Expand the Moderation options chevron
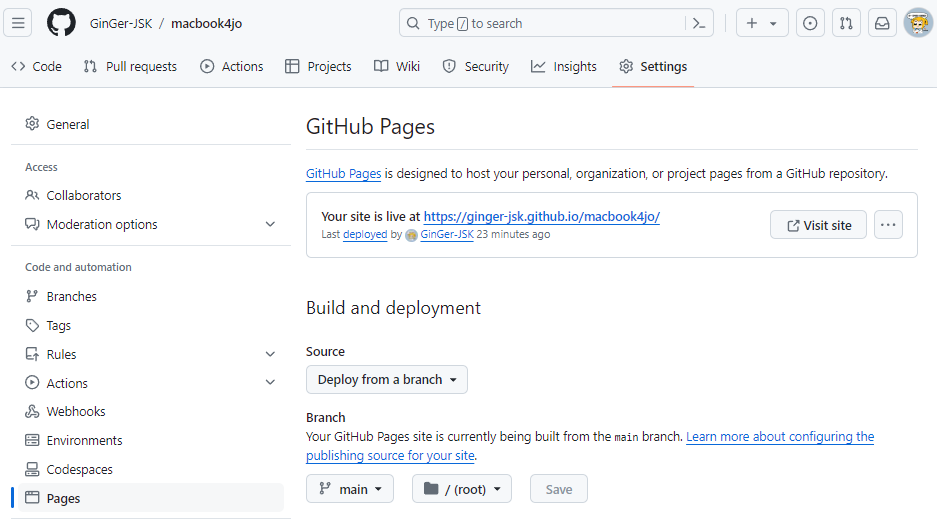Screen dimensions: 937x519 (x=270, y=225)
